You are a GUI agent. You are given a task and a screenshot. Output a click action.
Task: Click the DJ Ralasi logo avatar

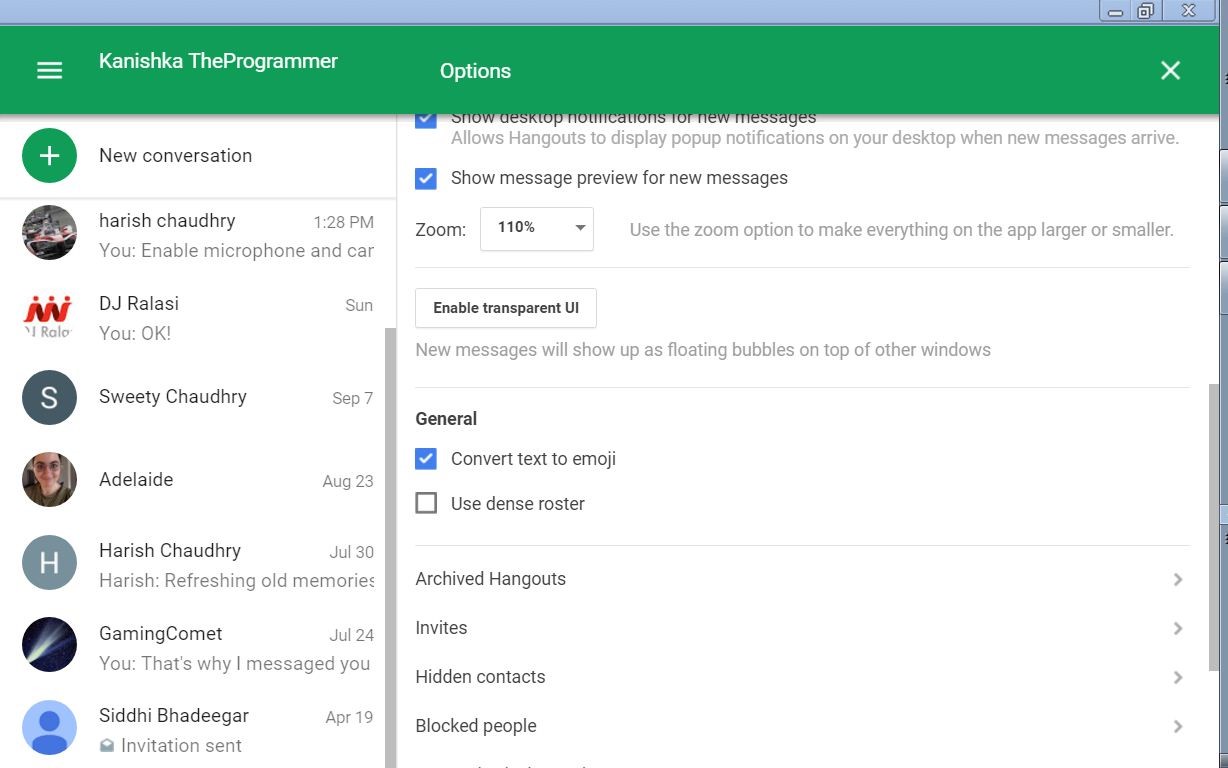[49, 316]
